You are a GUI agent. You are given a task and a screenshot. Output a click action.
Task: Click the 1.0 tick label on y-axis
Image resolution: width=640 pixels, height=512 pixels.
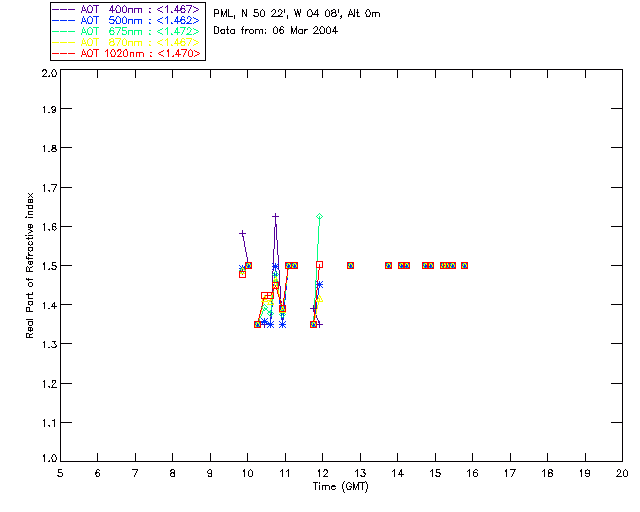coord(49,458)
